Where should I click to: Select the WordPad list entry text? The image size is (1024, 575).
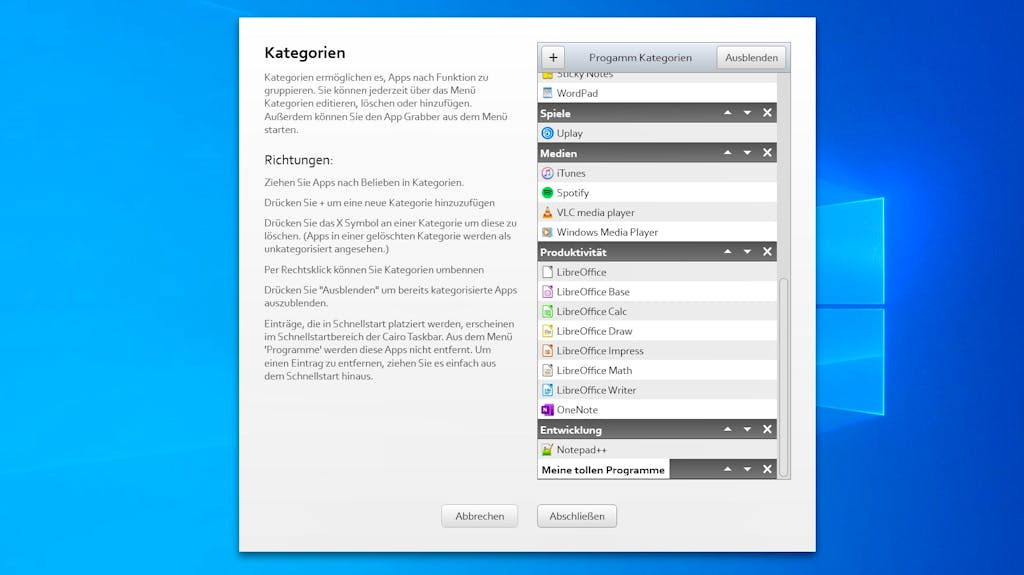click(577, 93)
